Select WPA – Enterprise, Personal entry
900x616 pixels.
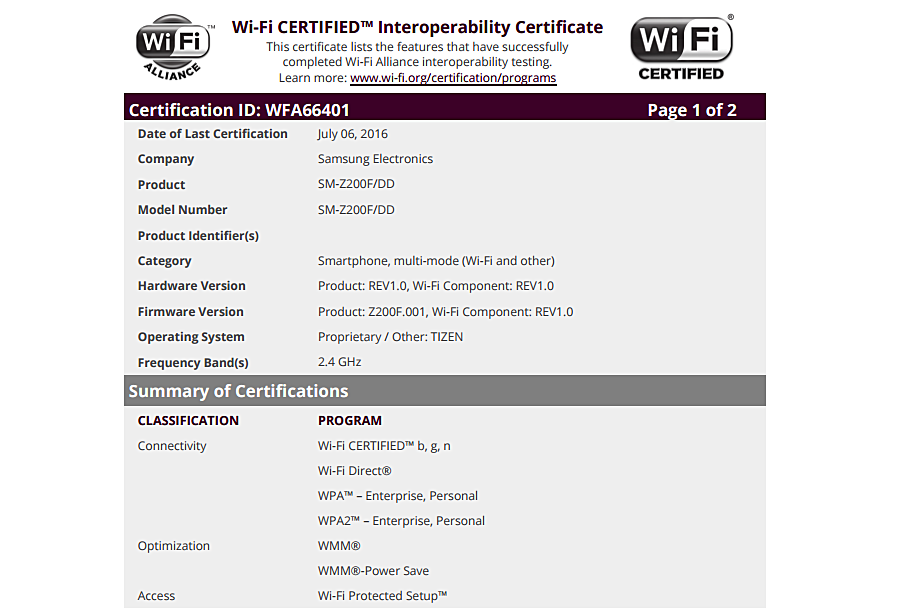398,496
